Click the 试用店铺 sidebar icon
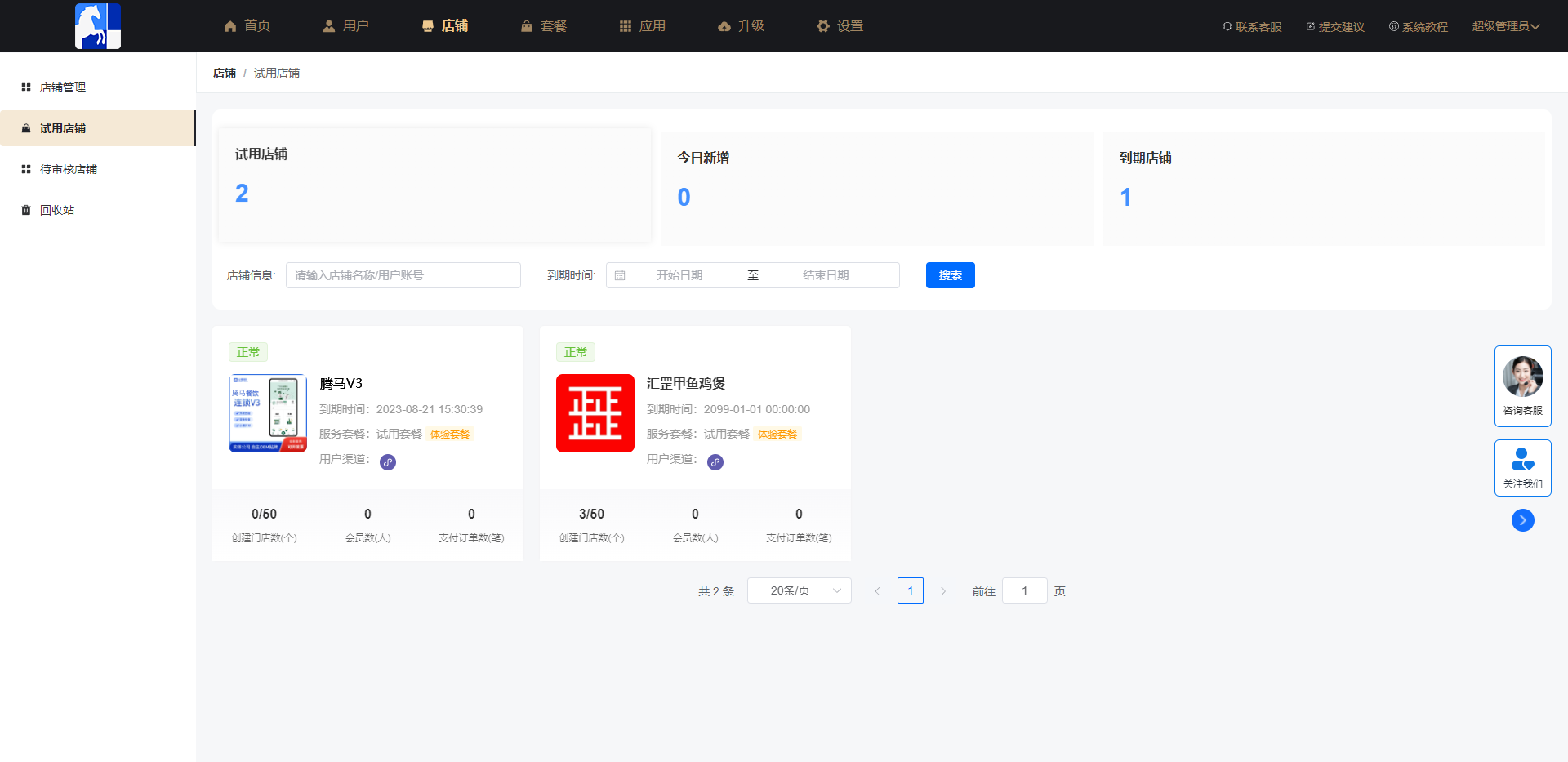This screenshot has height=762, width=1568. point(26,128)
